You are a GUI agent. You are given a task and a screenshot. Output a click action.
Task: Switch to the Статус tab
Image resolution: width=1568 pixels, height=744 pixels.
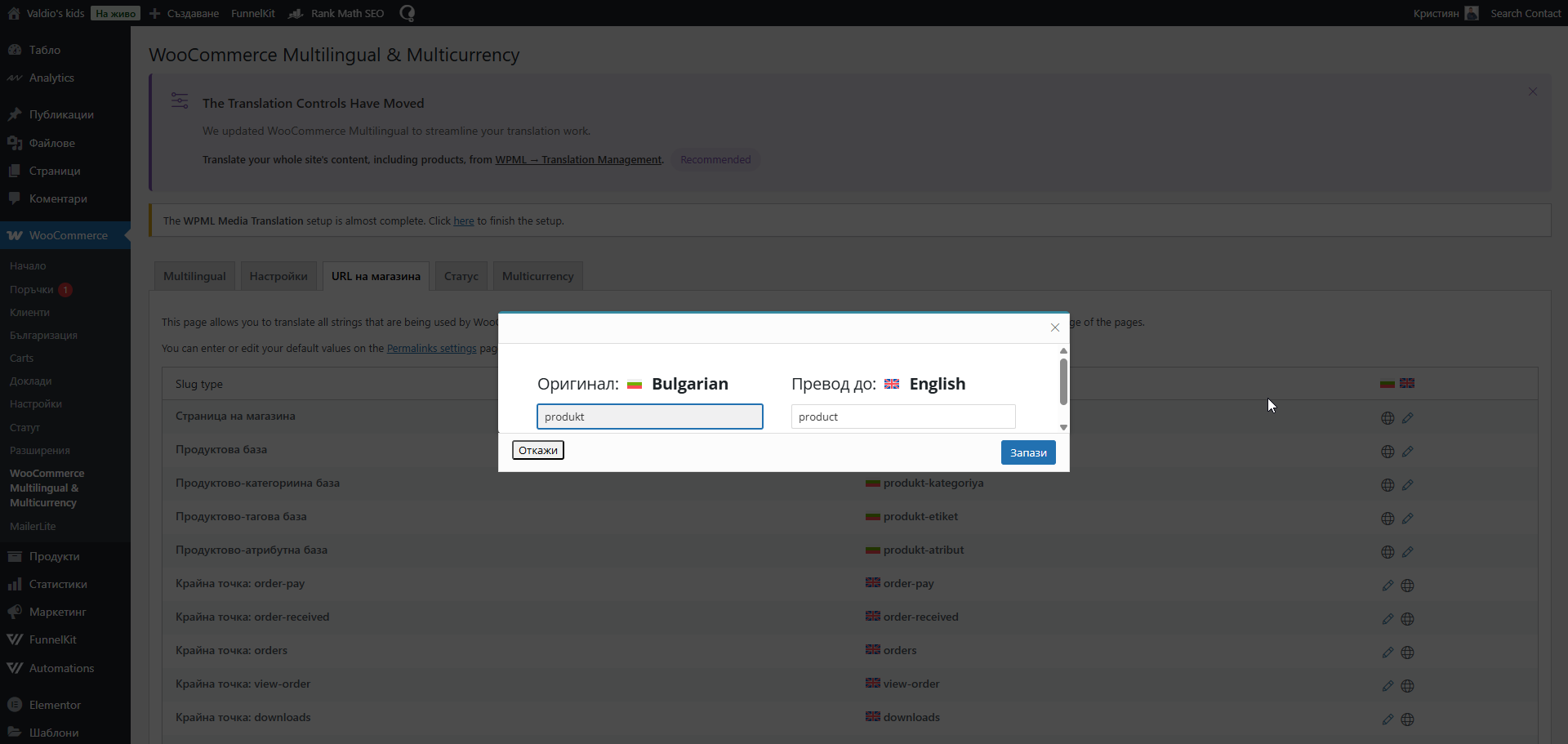pos(461,276)
